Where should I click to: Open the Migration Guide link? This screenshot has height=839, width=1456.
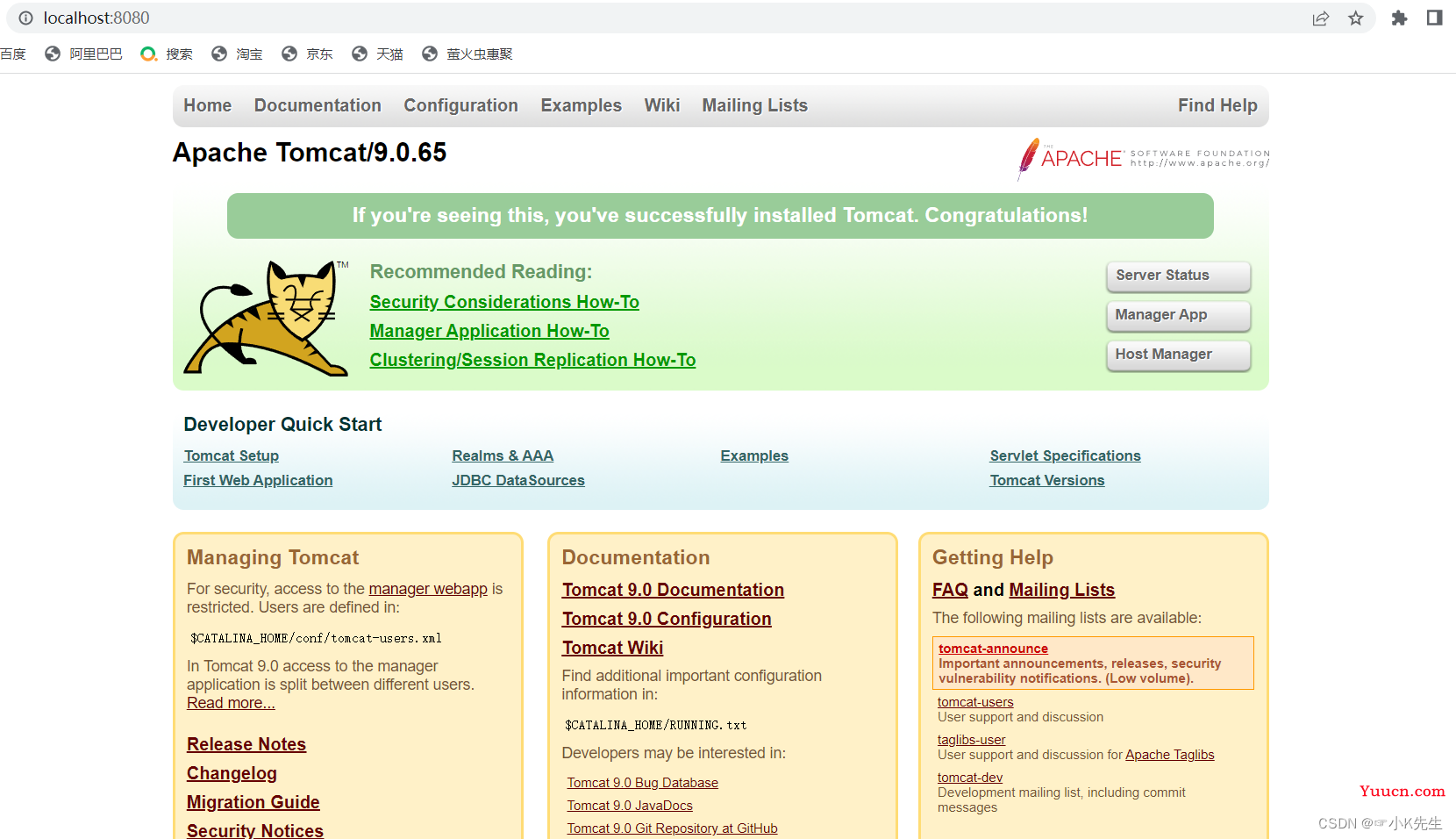coord(253,802)
